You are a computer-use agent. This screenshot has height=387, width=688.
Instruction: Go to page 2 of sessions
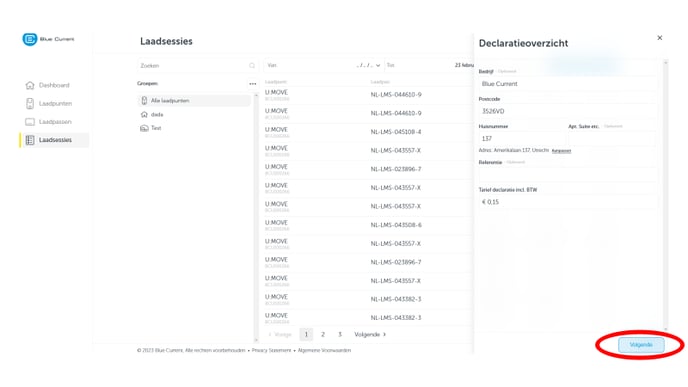323,334
